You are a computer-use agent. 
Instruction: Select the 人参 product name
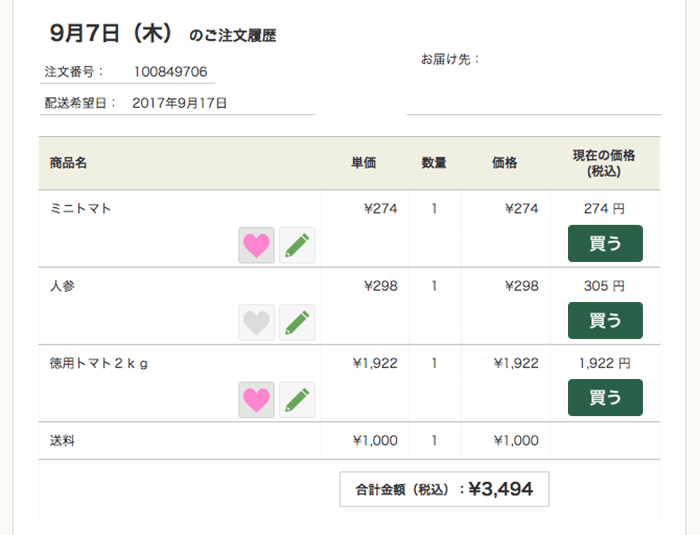[x=62, y=286]
